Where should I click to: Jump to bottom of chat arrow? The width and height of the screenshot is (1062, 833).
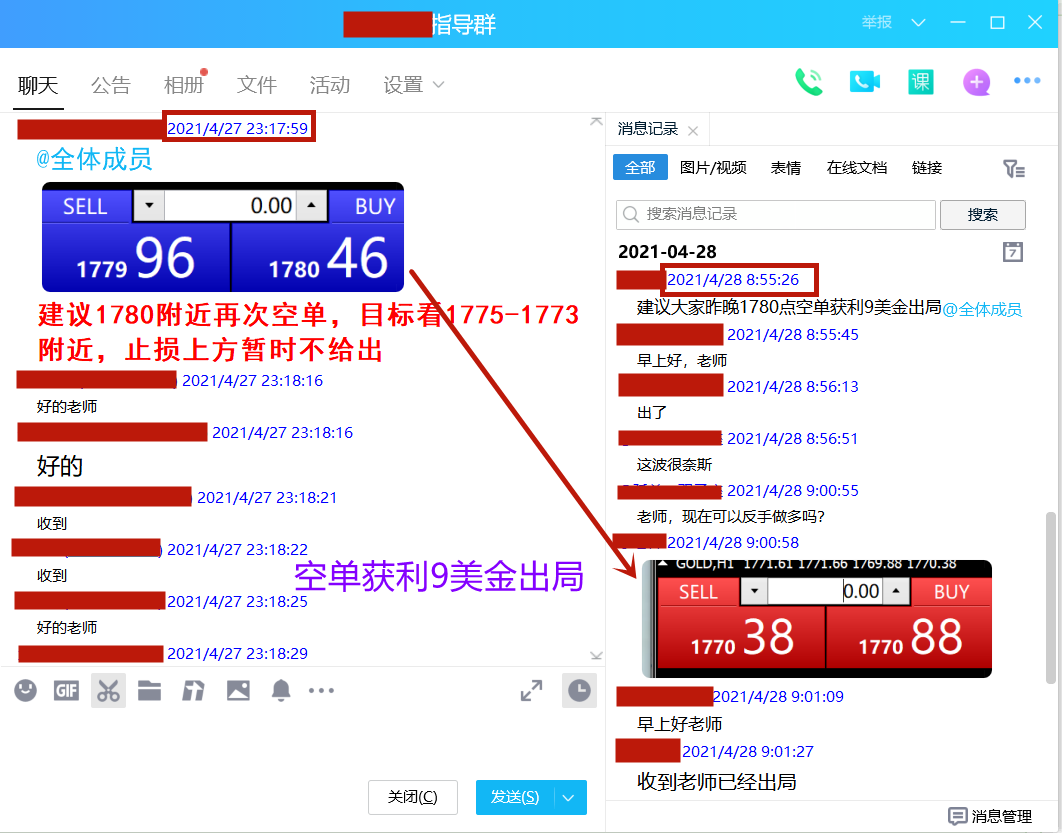pyautogui.click(x=596, y=655)
